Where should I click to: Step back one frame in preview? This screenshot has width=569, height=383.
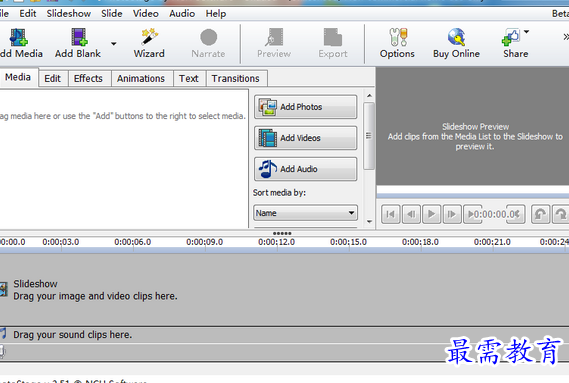coord(411,214)
